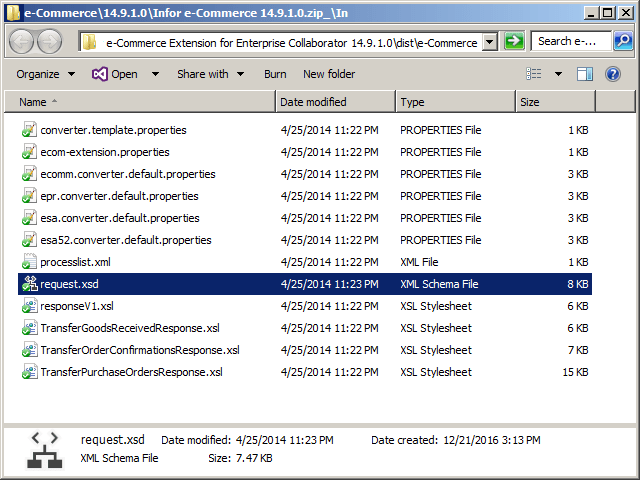
Task: Select TransferPurchaseOrdersResponse.xsl file
Action: coord(130,372)
